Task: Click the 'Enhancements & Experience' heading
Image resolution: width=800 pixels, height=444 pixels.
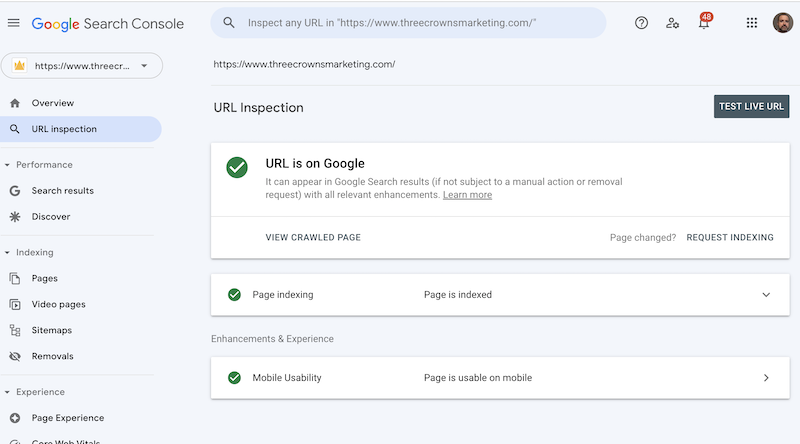Action: pyautogui.click(x=272, y=339)
